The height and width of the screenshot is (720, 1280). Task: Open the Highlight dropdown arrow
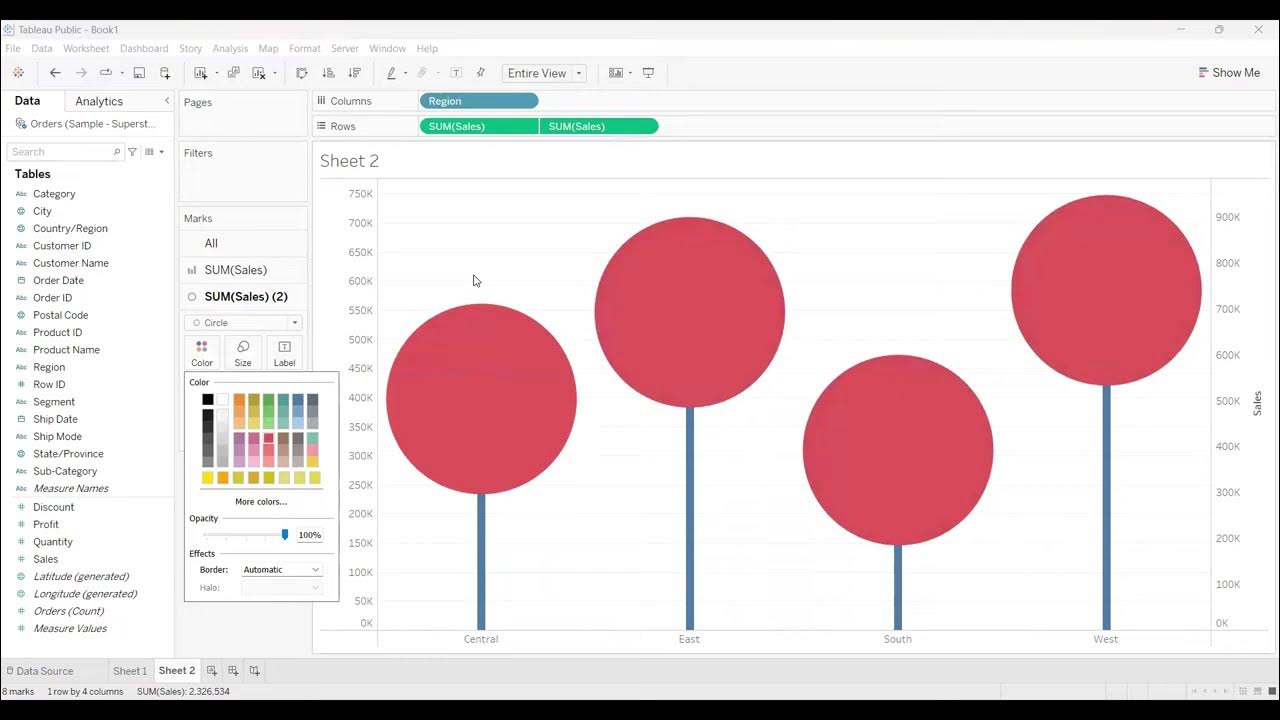click(405, 73)
